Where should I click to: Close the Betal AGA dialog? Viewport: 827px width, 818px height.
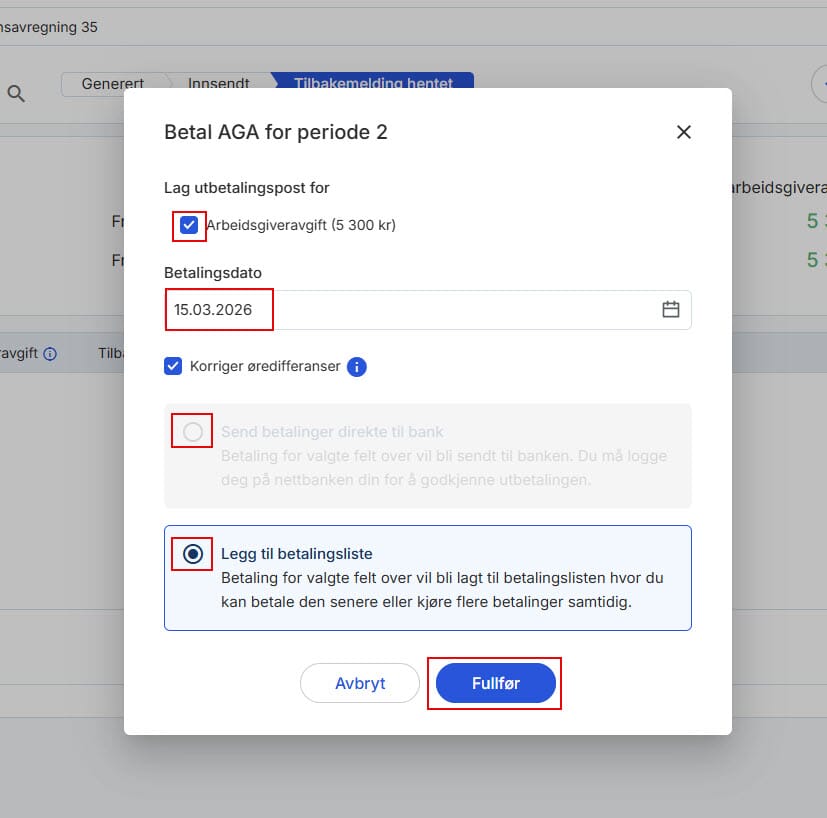point(684,132)
